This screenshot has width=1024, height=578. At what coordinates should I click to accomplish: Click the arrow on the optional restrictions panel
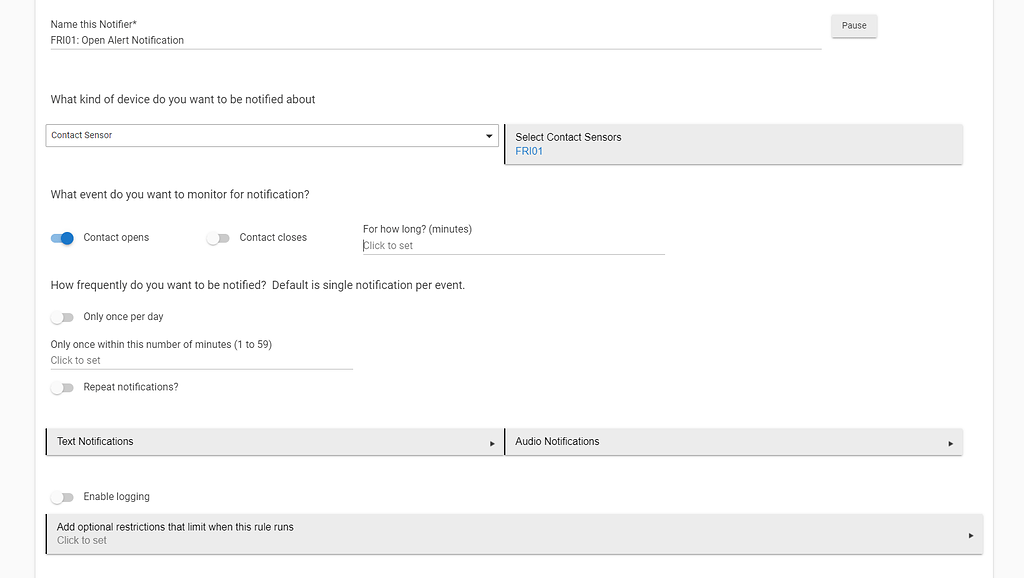(x=970, y=534)
